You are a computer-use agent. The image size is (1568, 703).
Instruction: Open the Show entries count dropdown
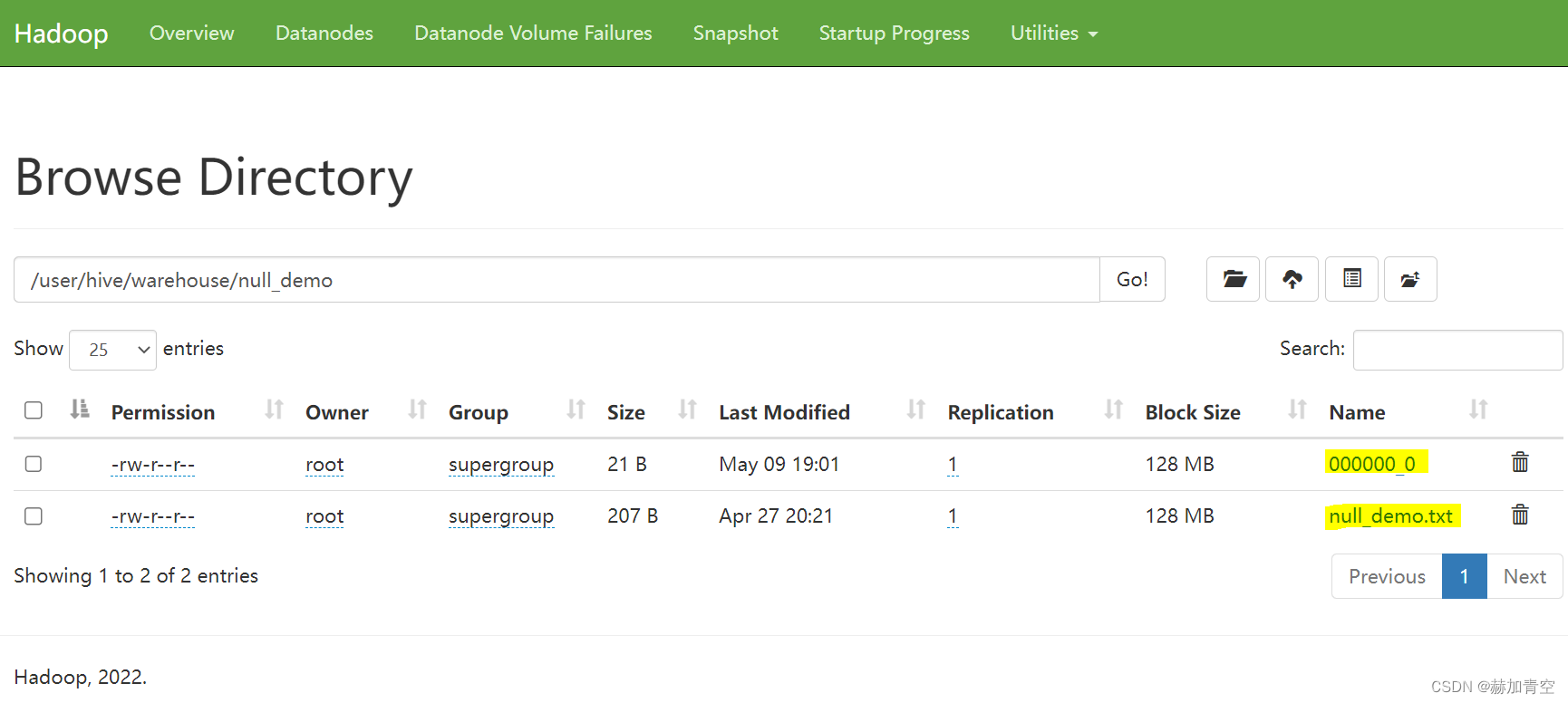[112, 350]
